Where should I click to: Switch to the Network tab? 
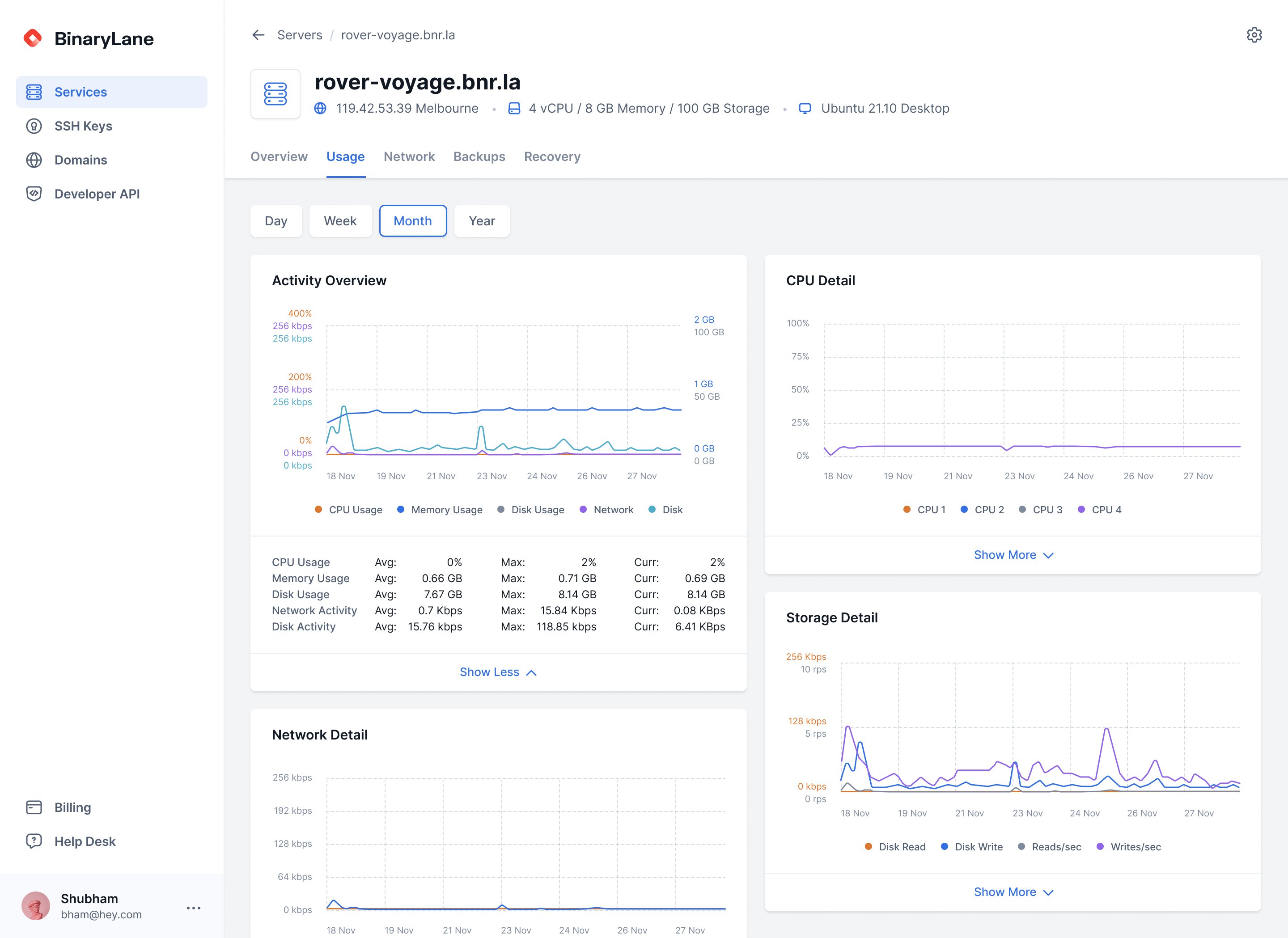(x=409, y=157)
